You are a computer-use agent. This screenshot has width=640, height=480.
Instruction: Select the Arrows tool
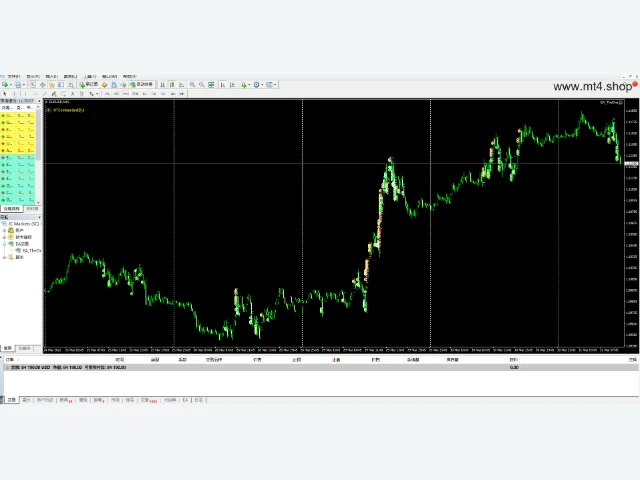(91, 93)
